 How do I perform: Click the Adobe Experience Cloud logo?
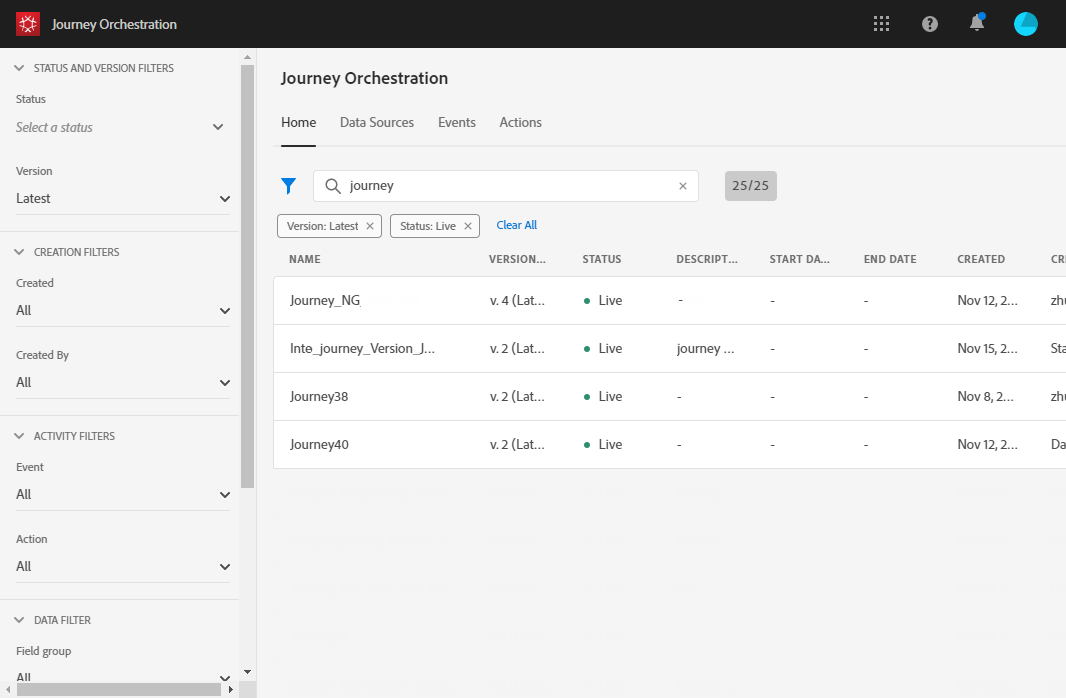click(27, 23)
